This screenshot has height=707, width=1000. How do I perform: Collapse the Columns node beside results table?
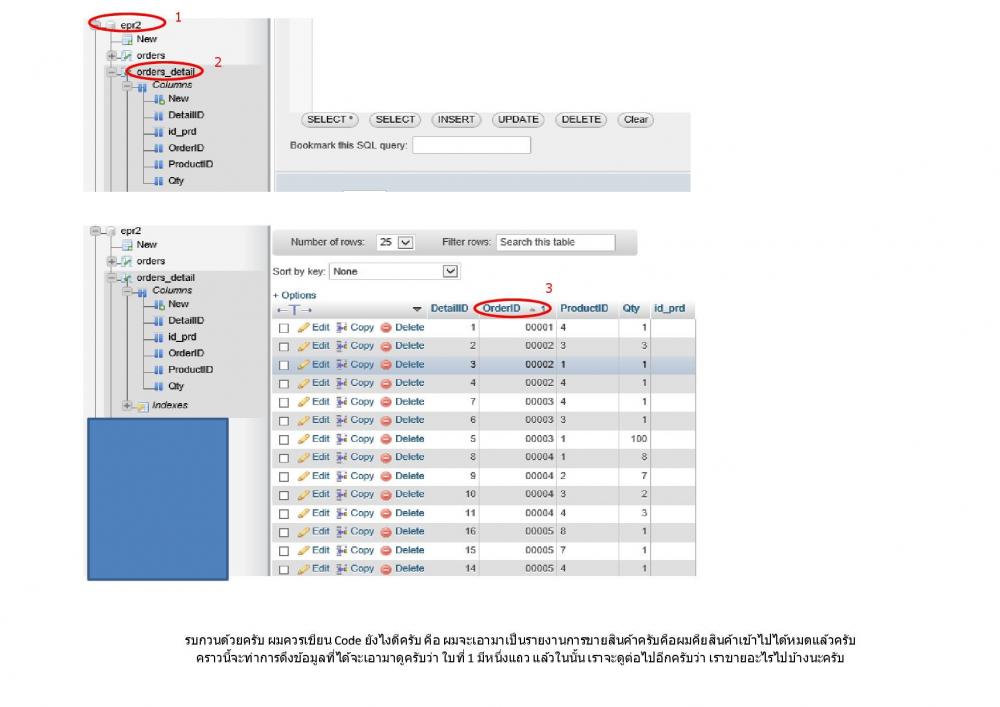point(127,291)
